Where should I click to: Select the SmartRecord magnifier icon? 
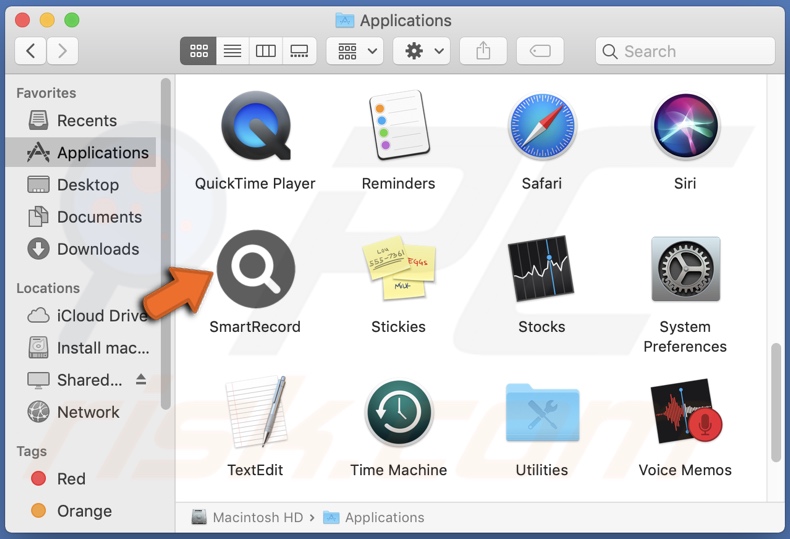(255, 269)
